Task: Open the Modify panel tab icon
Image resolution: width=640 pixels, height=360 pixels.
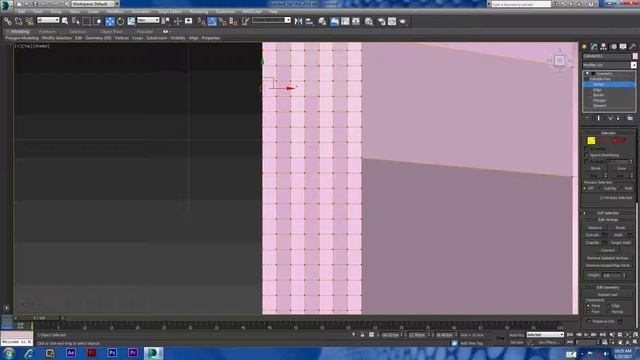Action: point(594,47)
